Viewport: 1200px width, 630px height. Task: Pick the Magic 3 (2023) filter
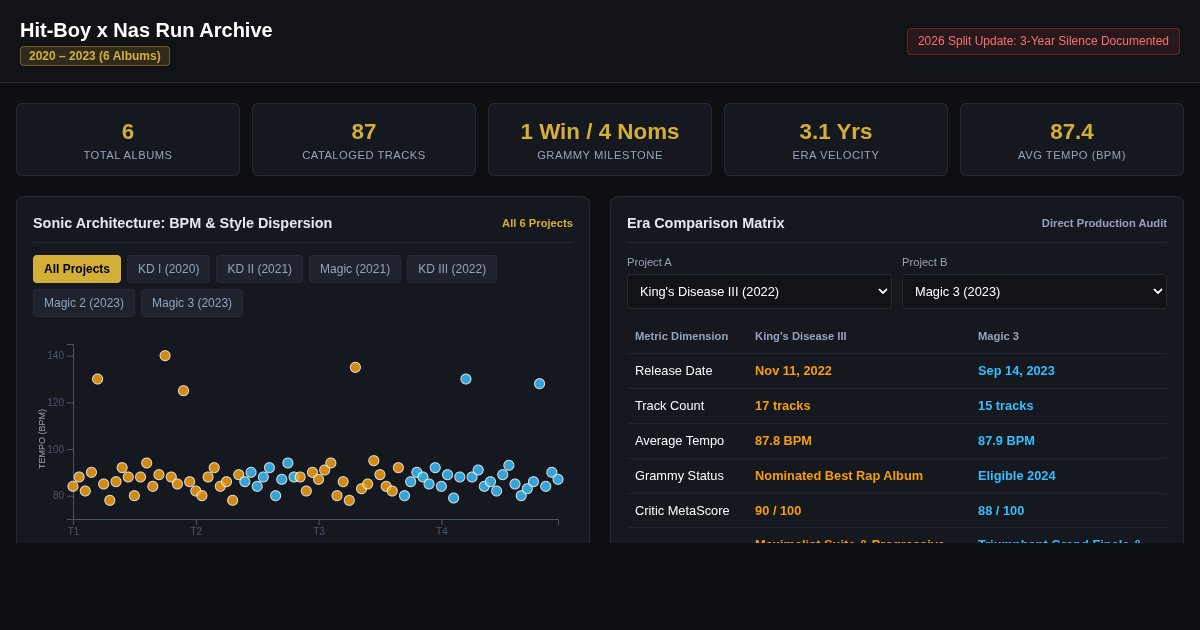click(x=192, y=303)
